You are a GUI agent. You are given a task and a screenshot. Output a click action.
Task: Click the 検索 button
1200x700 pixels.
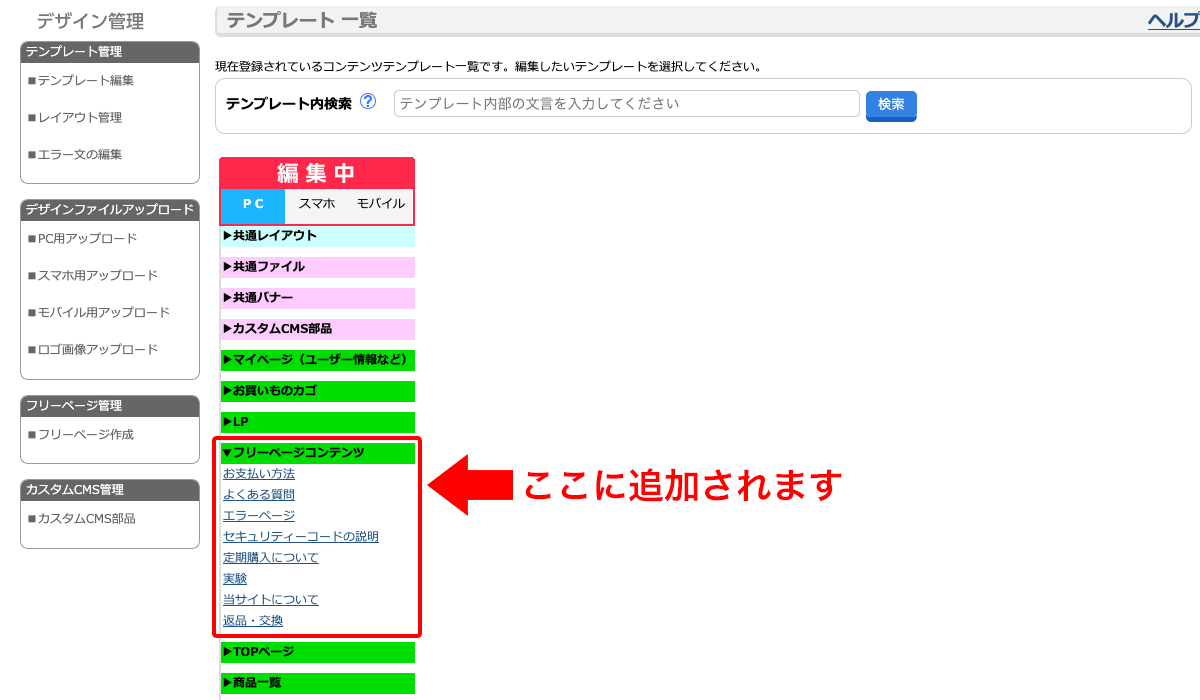[891, 104]
